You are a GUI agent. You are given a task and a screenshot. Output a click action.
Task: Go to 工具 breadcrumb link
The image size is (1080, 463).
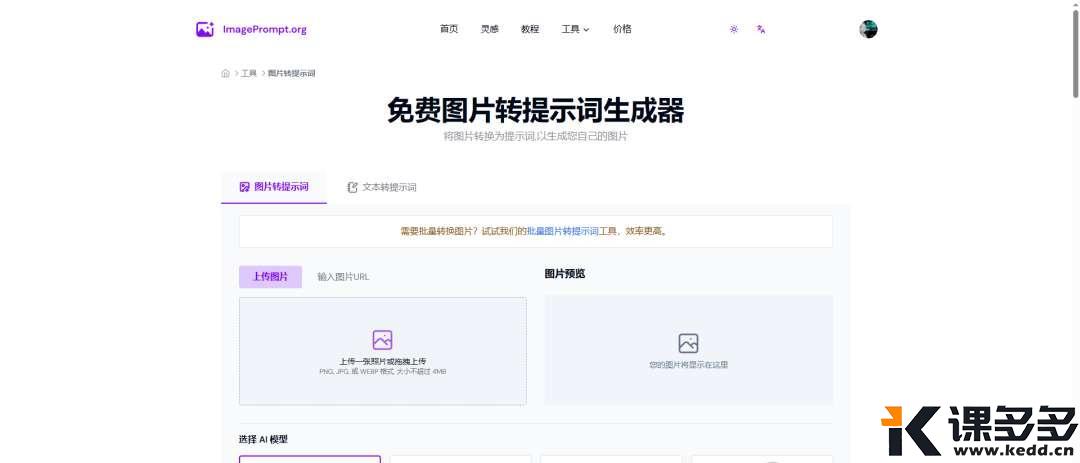[249, 73]
